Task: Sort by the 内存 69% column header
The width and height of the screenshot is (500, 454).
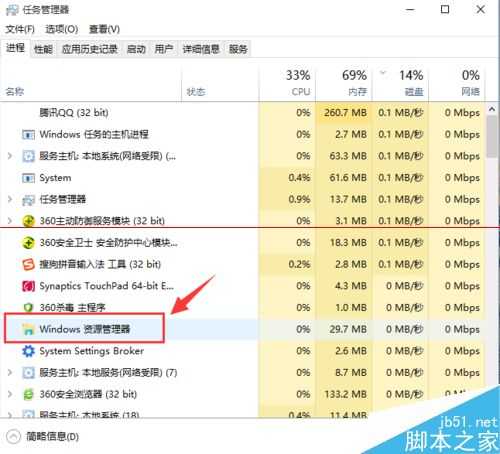Action: pos(344,83)
